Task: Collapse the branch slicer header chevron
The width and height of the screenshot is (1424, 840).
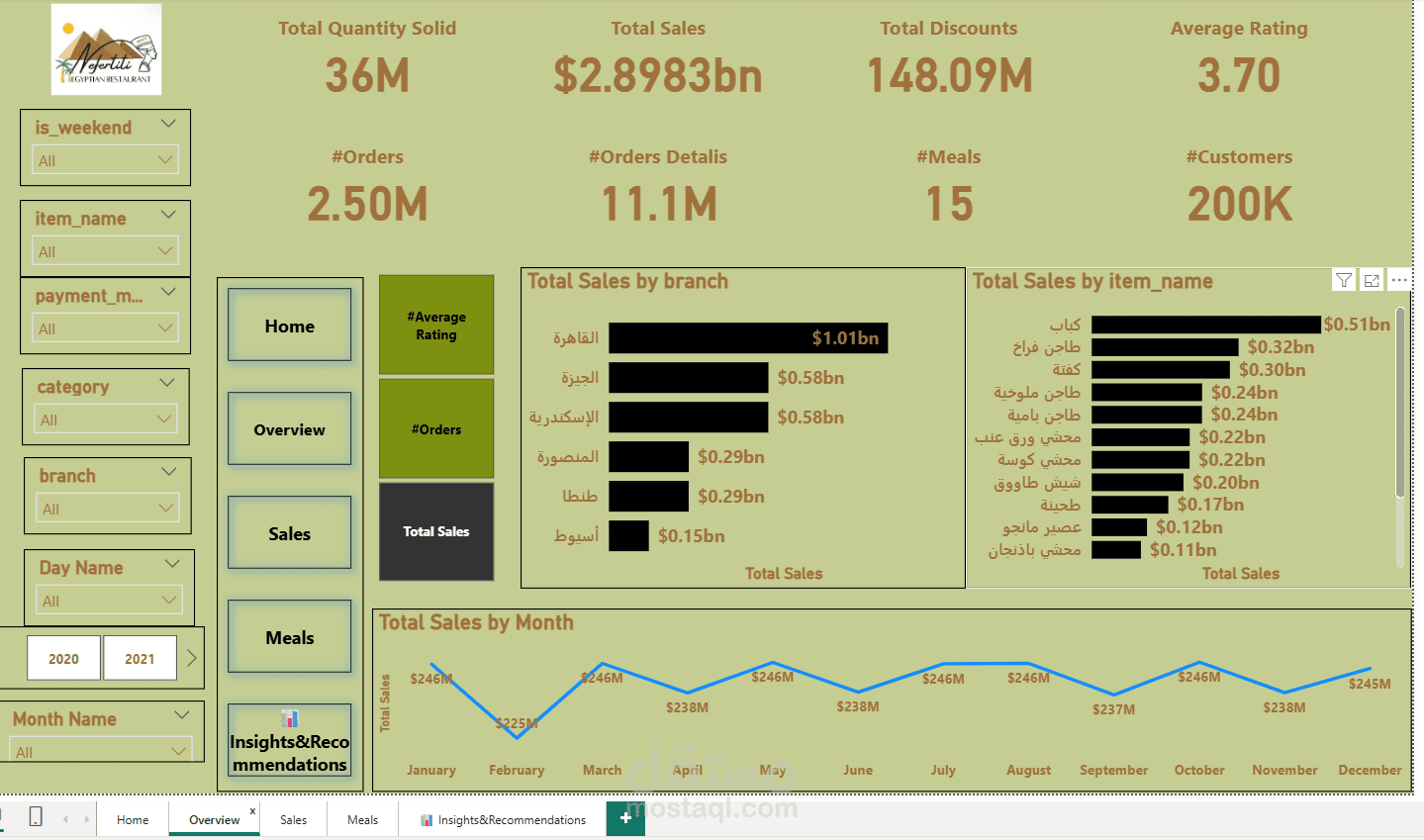Action: click(x=168, y=472)
